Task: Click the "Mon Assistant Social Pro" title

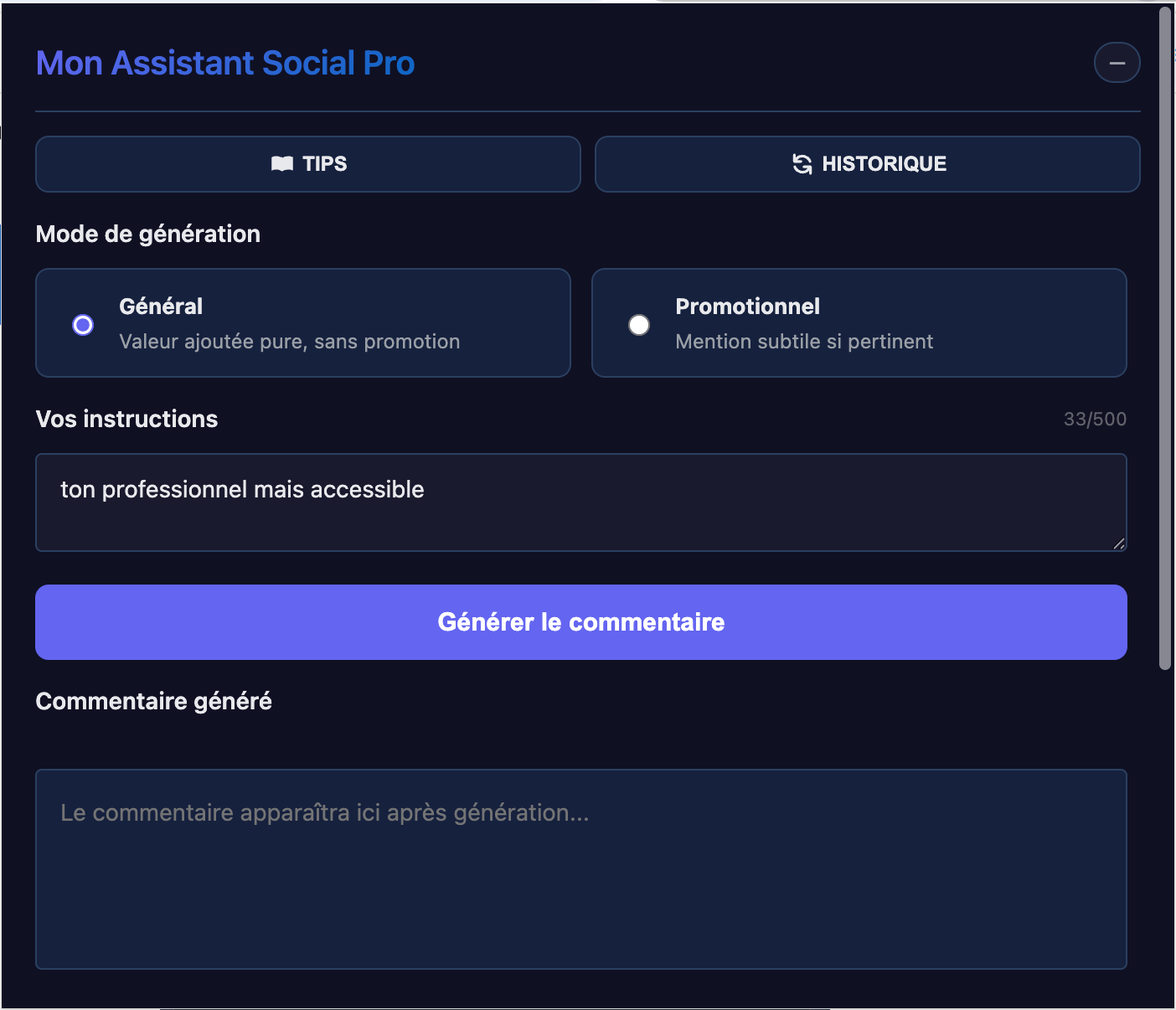Action: point(225,64)
